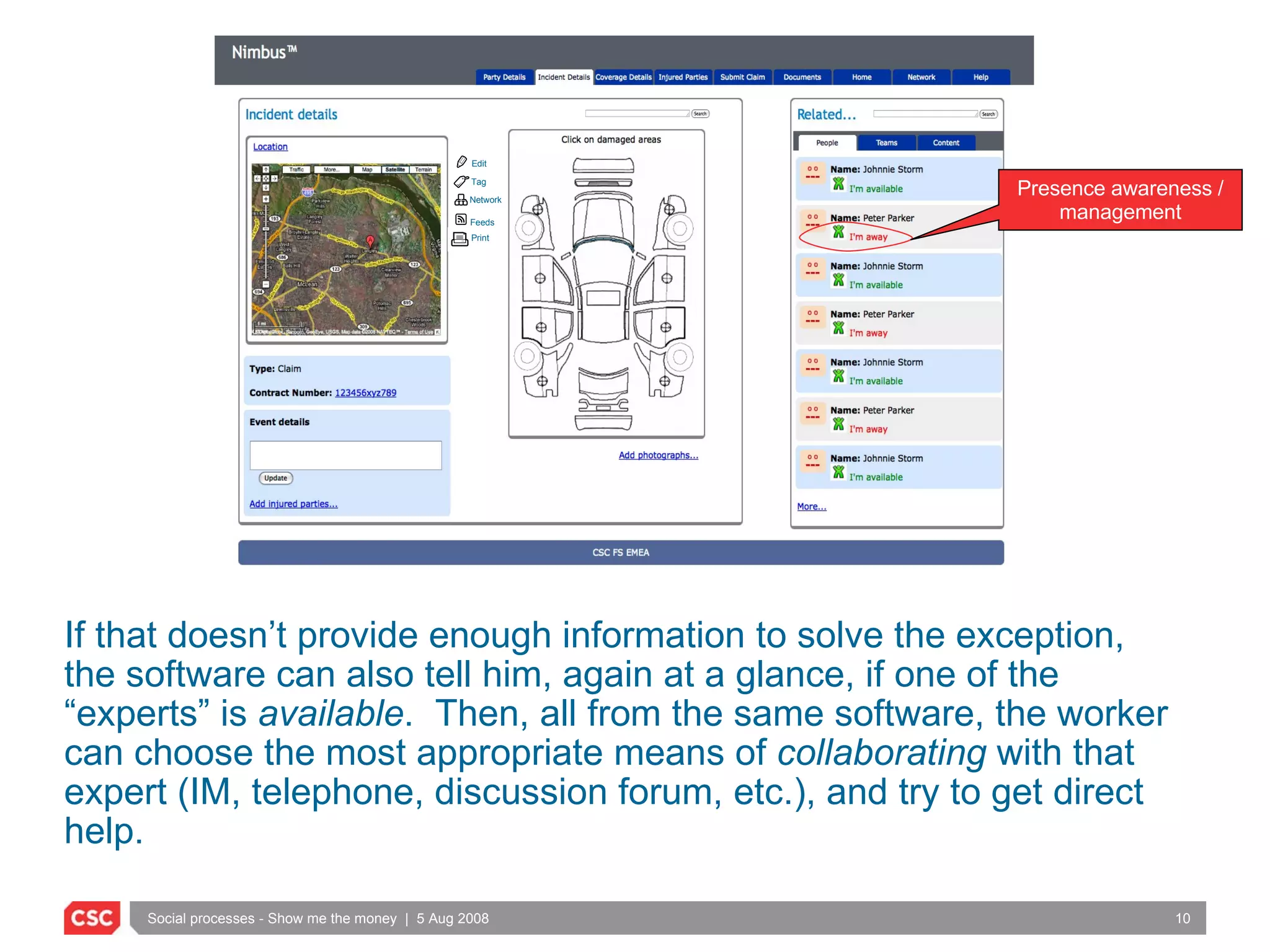This screenshot has height=952, width=1270.
Task: Open the map More... options
Action: click(331, 169)
